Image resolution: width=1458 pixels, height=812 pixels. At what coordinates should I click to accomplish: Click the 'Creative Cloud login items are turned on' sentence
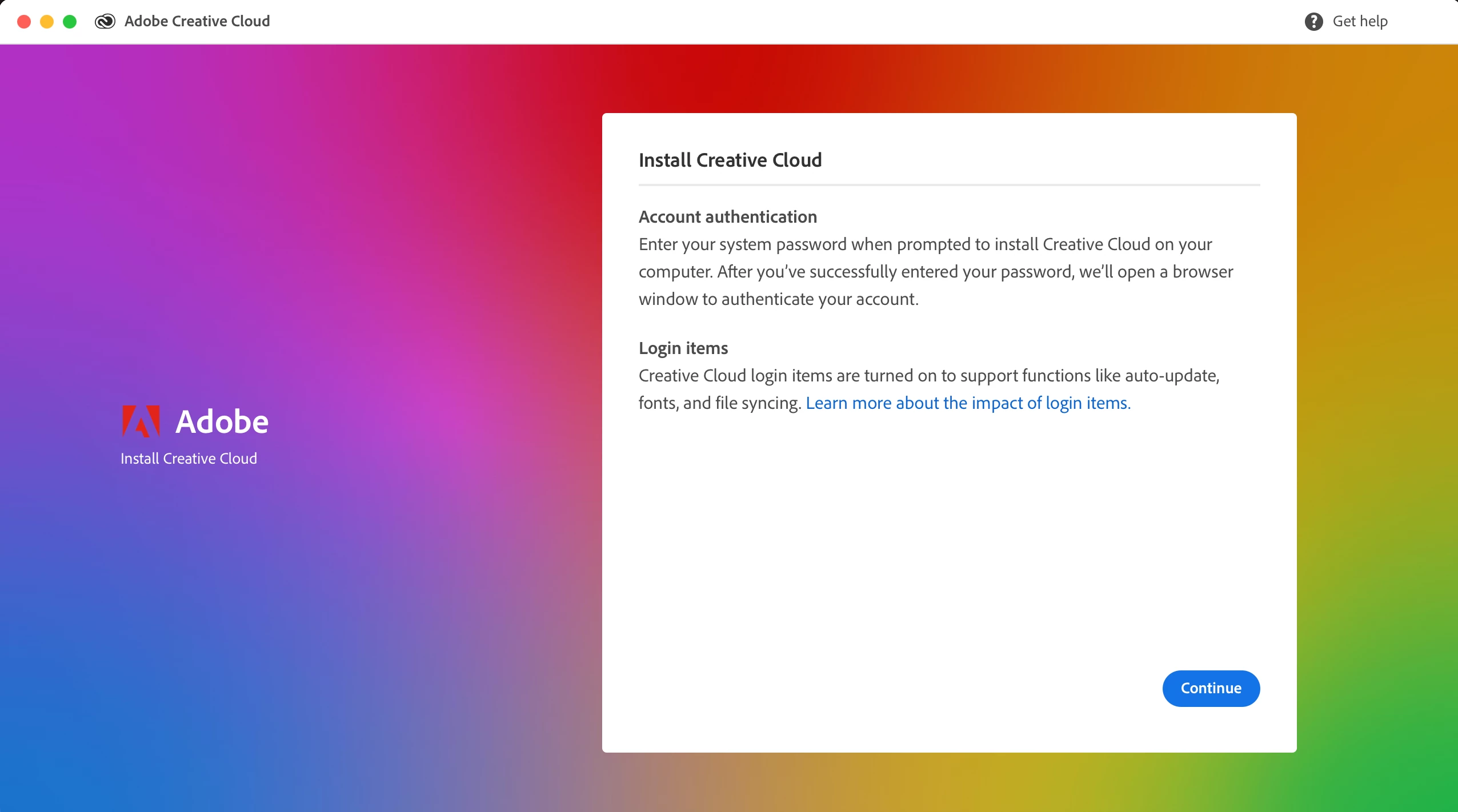coord(928,376)
